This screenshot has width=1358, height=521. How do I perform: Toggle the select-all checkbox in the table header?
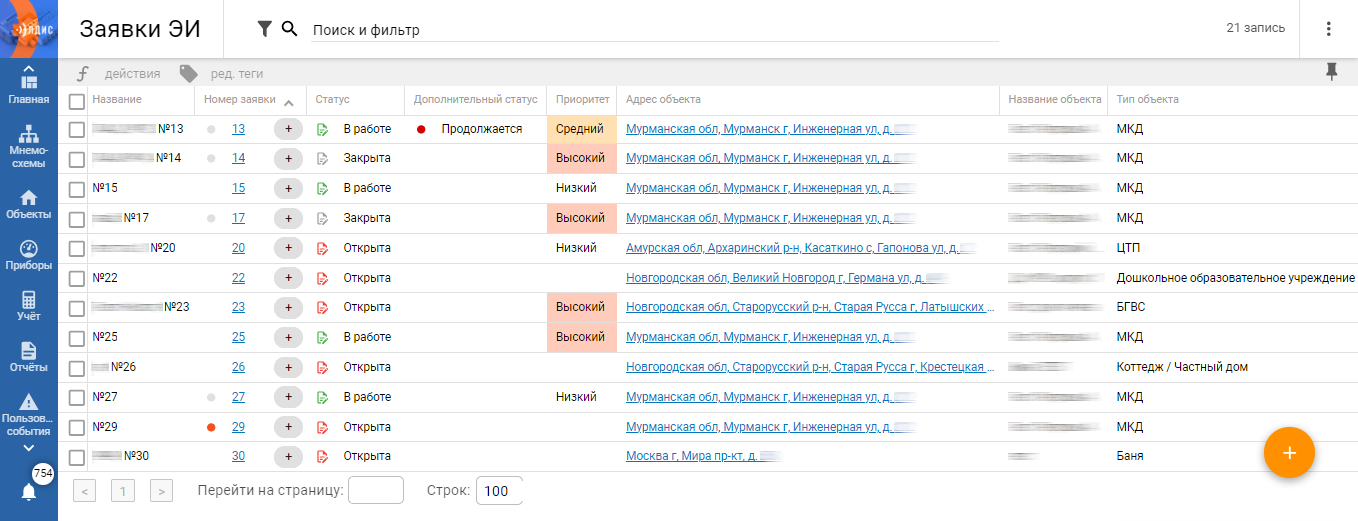(x=76, y=100)
